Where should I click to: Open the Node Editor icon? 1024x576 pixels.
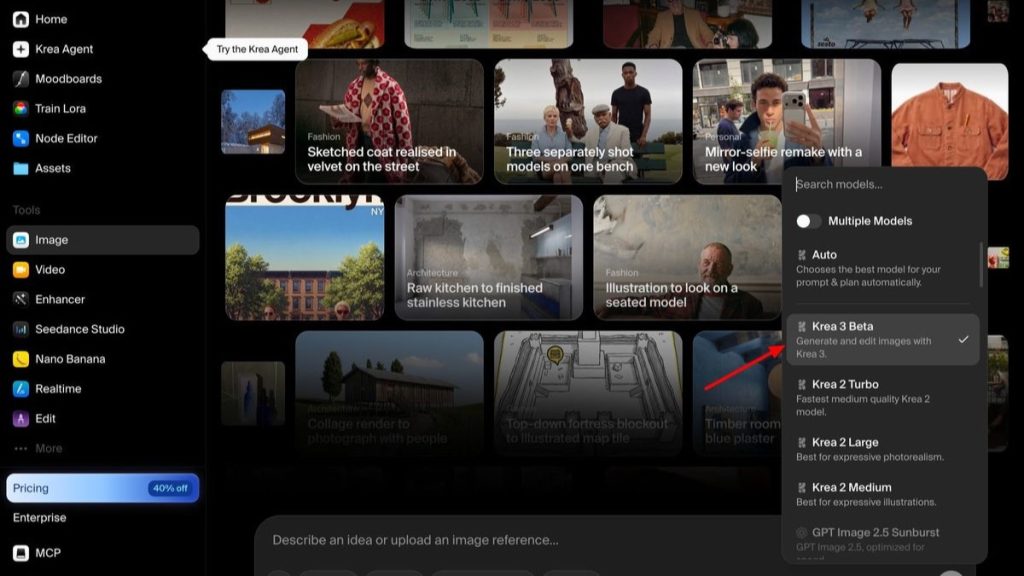(20, 138)
